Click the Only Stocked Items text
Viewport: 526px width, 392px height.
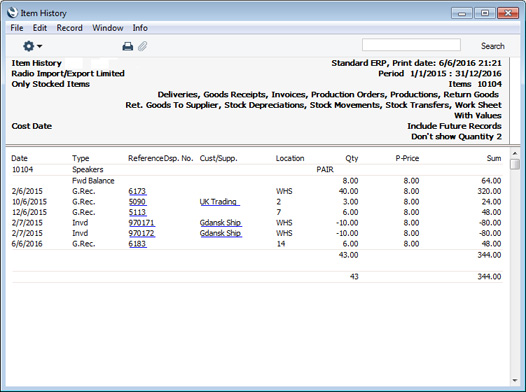[51, 84]
